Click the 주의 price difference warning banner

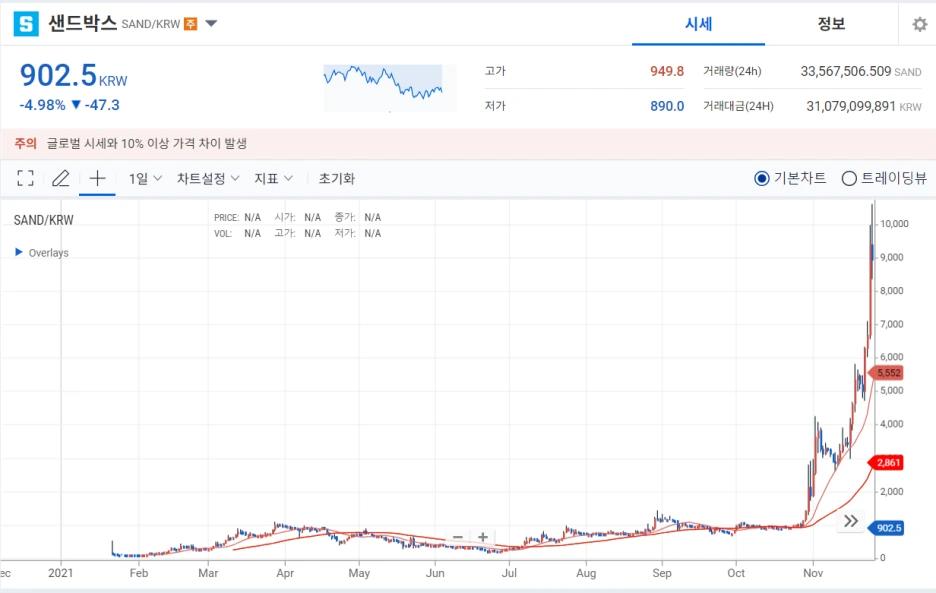(468, 143)
